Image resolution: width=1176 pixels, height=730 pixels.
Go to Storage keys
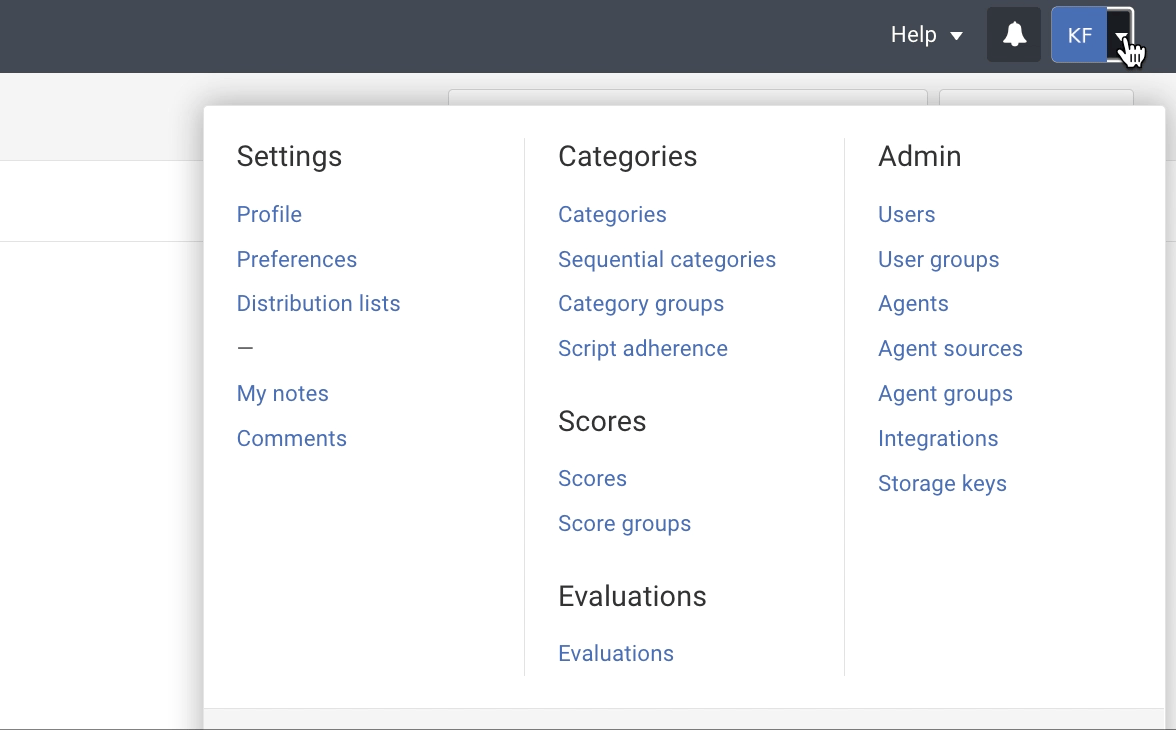942,483
